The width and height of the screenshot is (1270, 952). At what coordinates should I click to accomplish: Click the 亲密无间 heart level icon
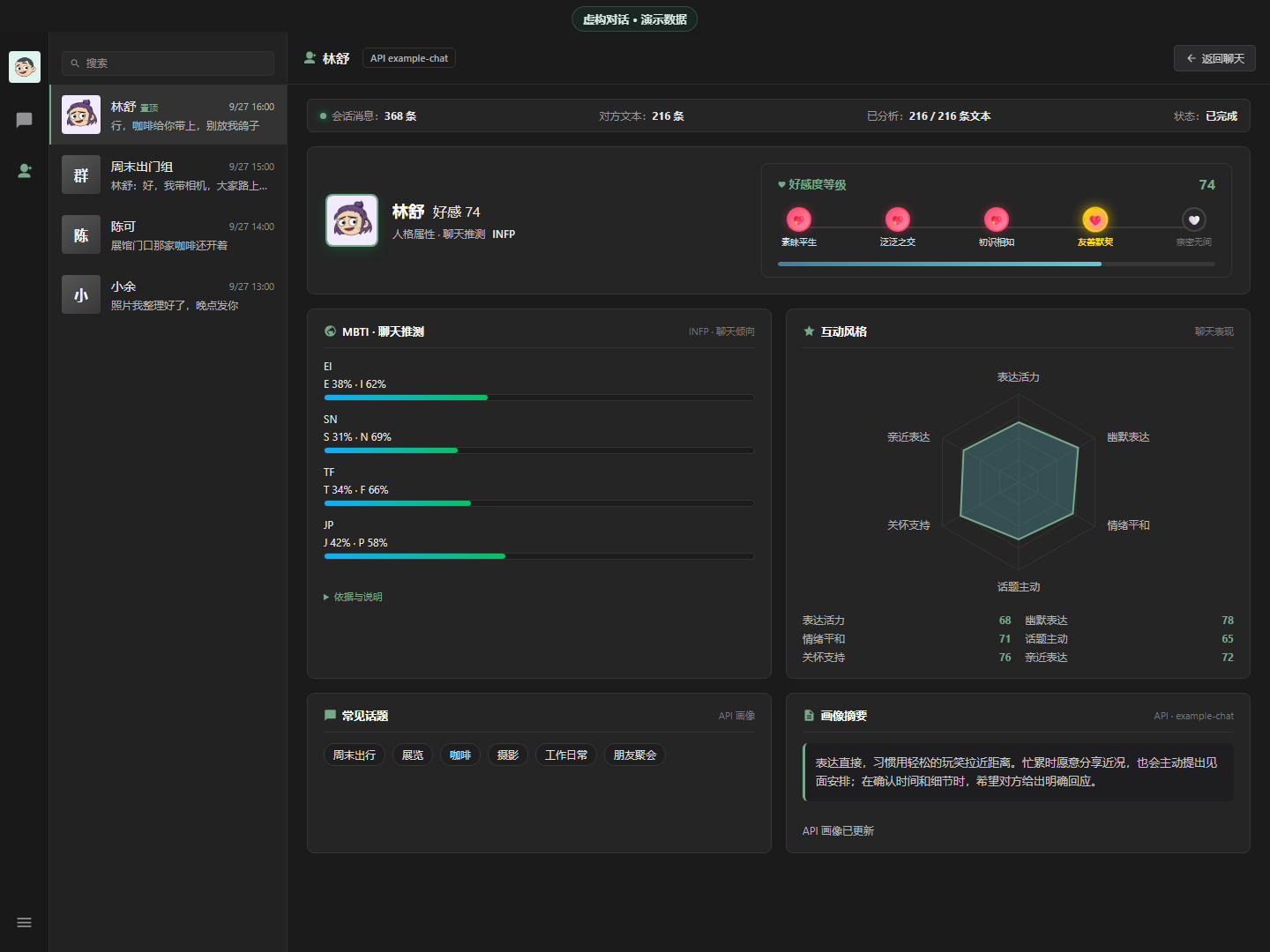tap(1194, 219)
